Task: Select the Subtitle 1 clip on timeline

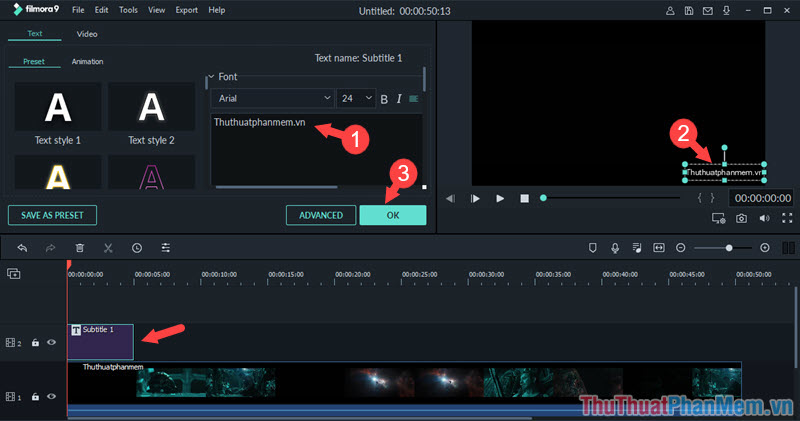Action: [101, 342]
